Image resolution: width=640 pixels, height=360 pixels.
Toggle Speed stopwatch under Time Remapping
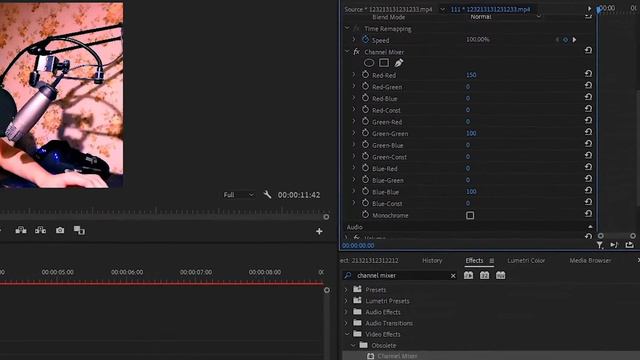365,40
